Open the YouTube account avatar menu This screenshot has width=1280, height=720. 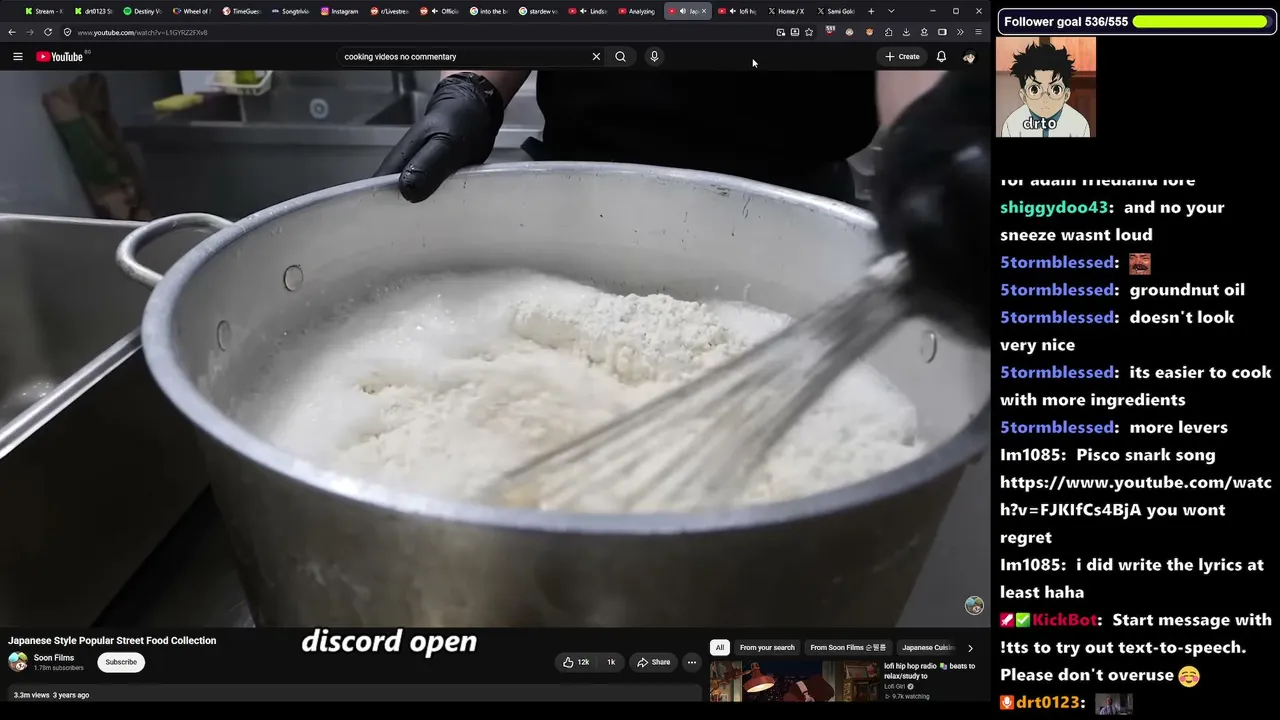coord(969,57)
